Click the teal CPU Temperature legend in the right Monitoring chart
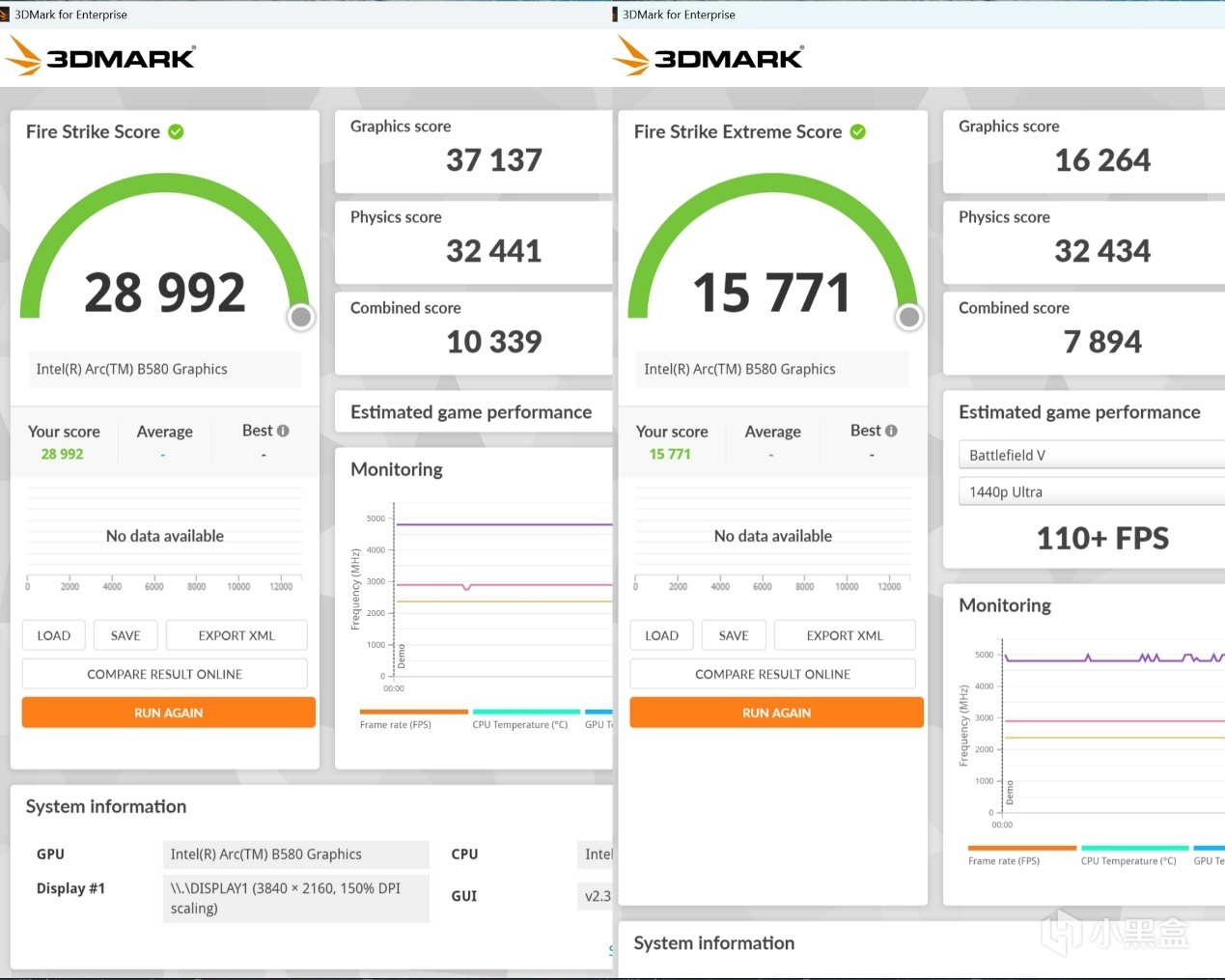This screenshot has width=1225, height=980. [1134, 854]
